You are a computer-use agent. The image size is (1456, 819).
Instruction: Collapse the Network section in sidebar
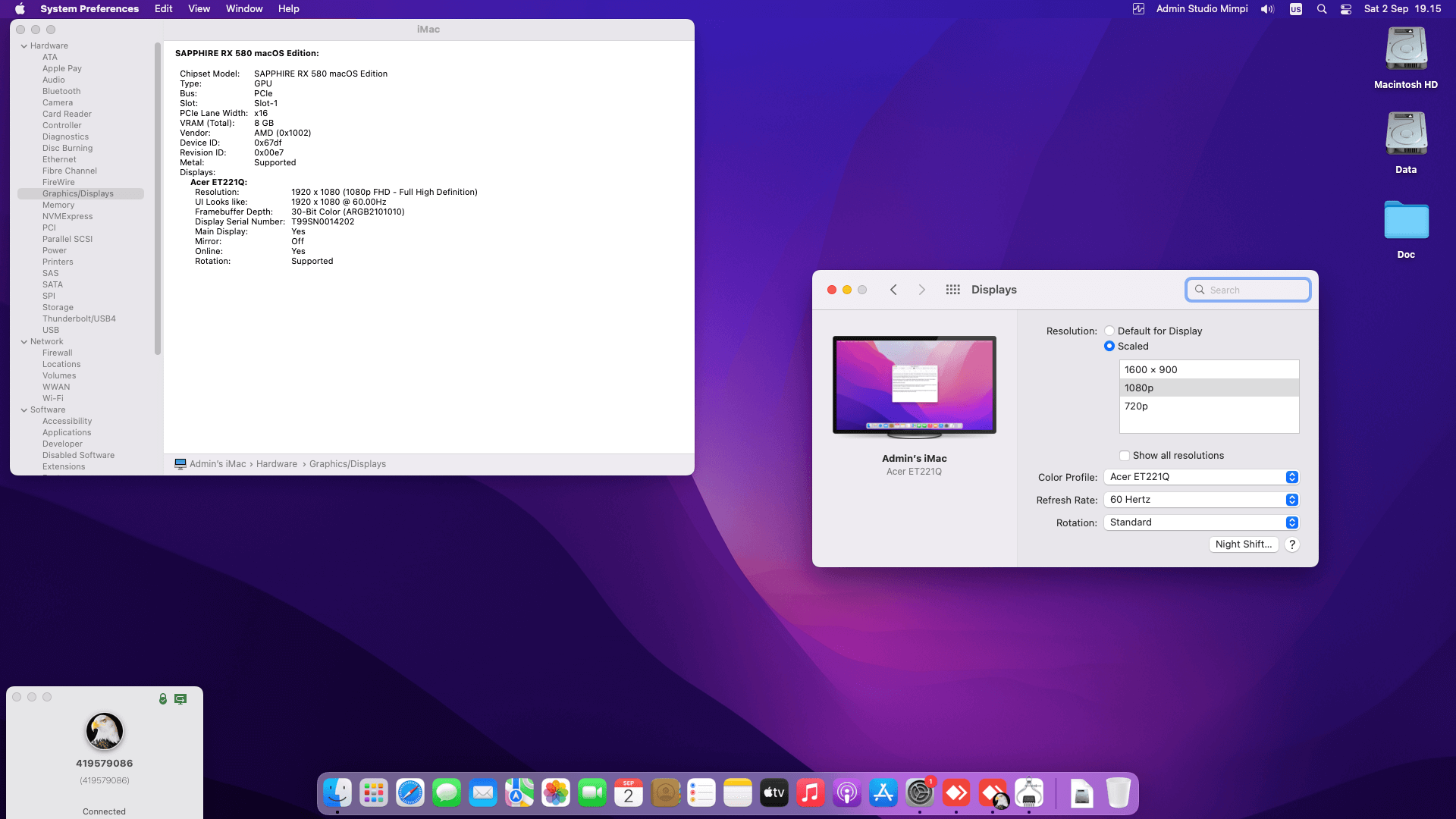point(24,342)
